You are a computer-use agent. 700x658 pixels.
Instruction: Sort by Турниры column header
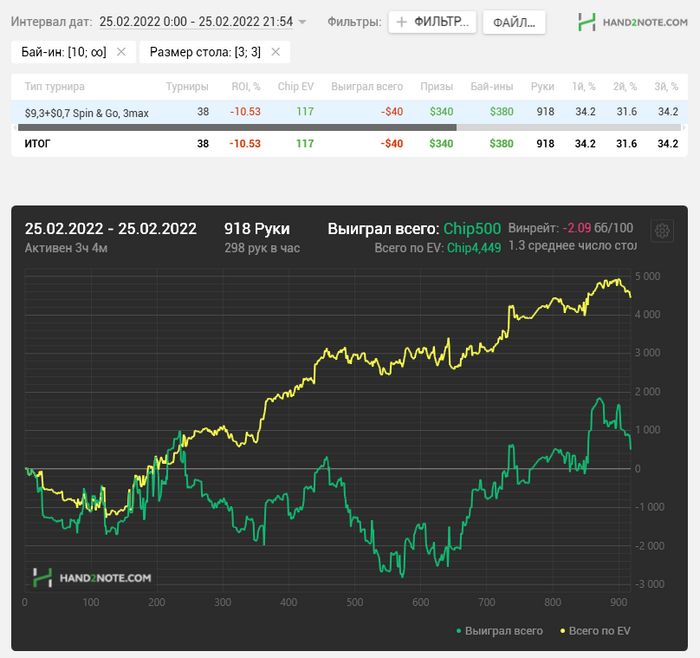187,87
